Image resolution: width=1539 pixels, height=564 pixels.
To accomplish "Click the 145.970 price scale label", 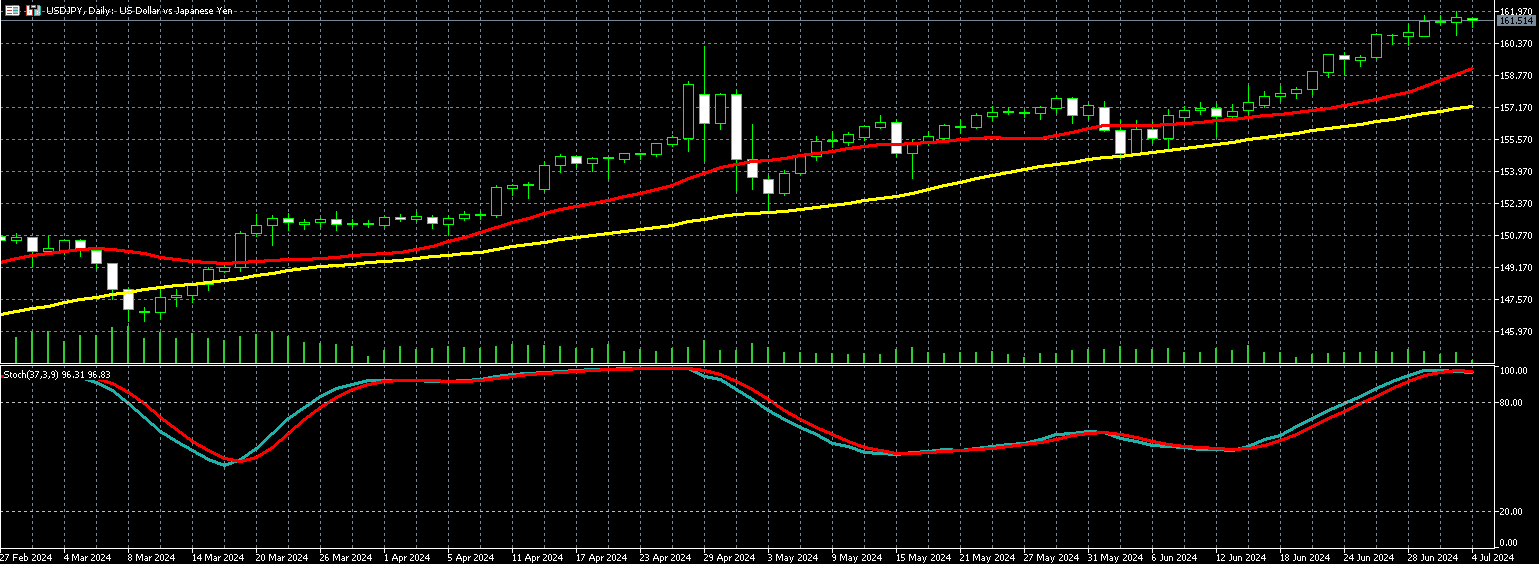I will tap(1517, 332).
